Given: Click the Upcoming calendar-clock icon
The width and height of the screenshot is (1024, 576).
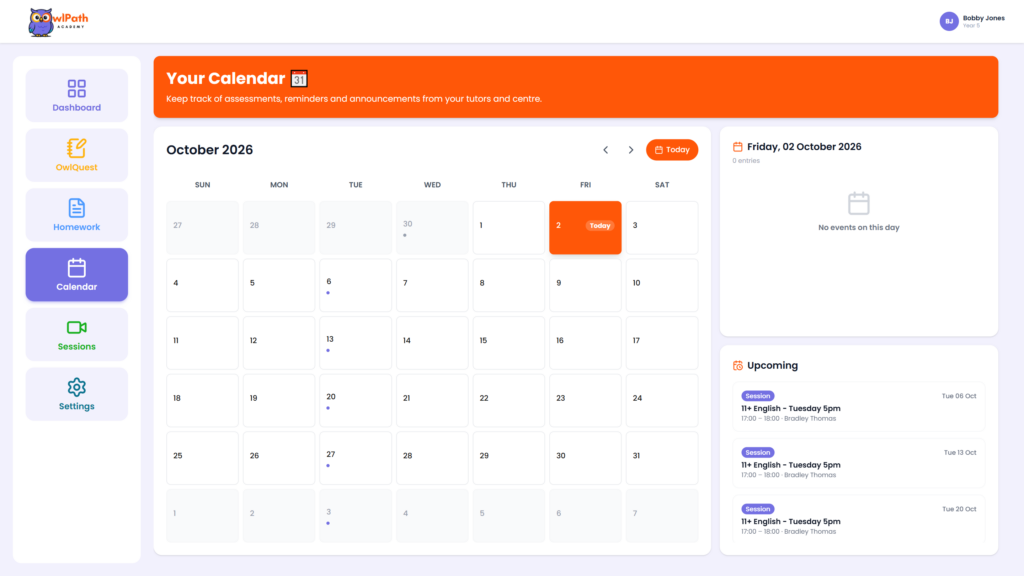Looking at the screenshot, I should coord(738,366).
